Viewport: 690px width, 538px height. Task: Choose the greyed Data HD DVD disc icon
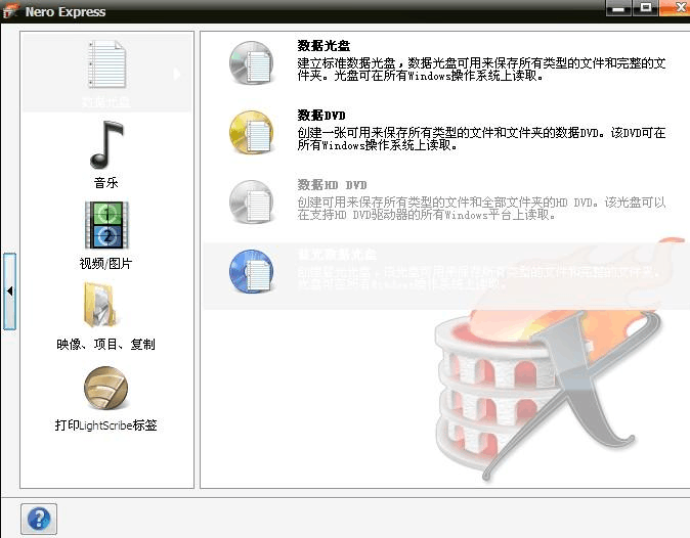pos(251,202)
